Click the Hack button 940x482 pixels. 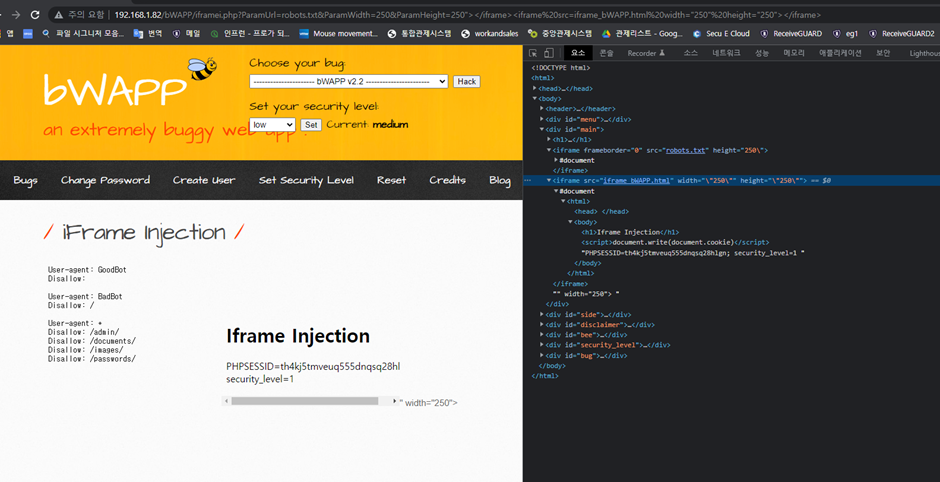point(466,82)
